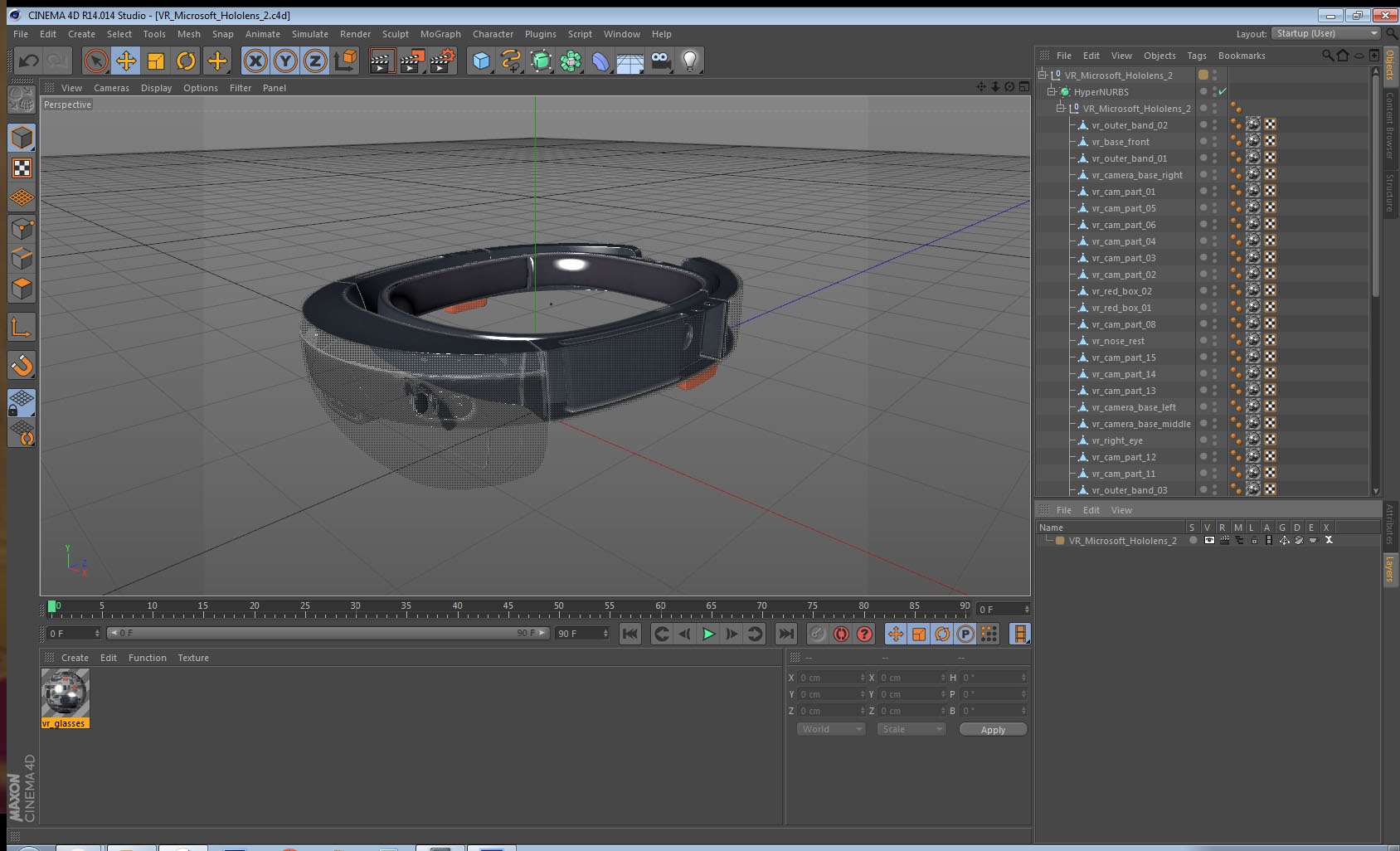Open the material Texture menu

click(x=193, y=658)
